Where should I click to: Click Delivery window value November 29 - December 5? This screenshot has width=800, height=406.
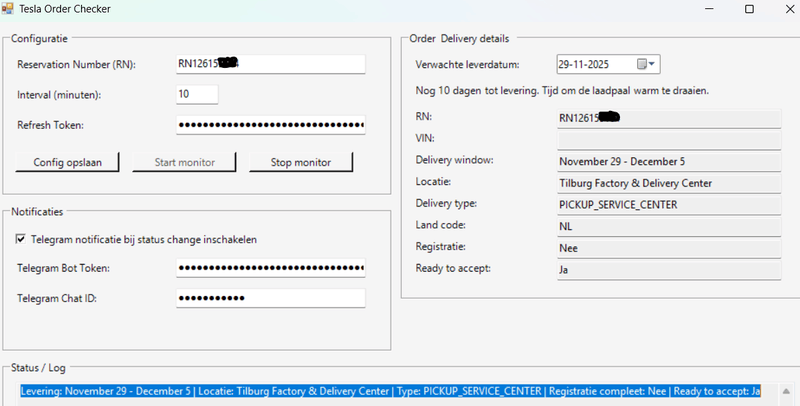669,161
